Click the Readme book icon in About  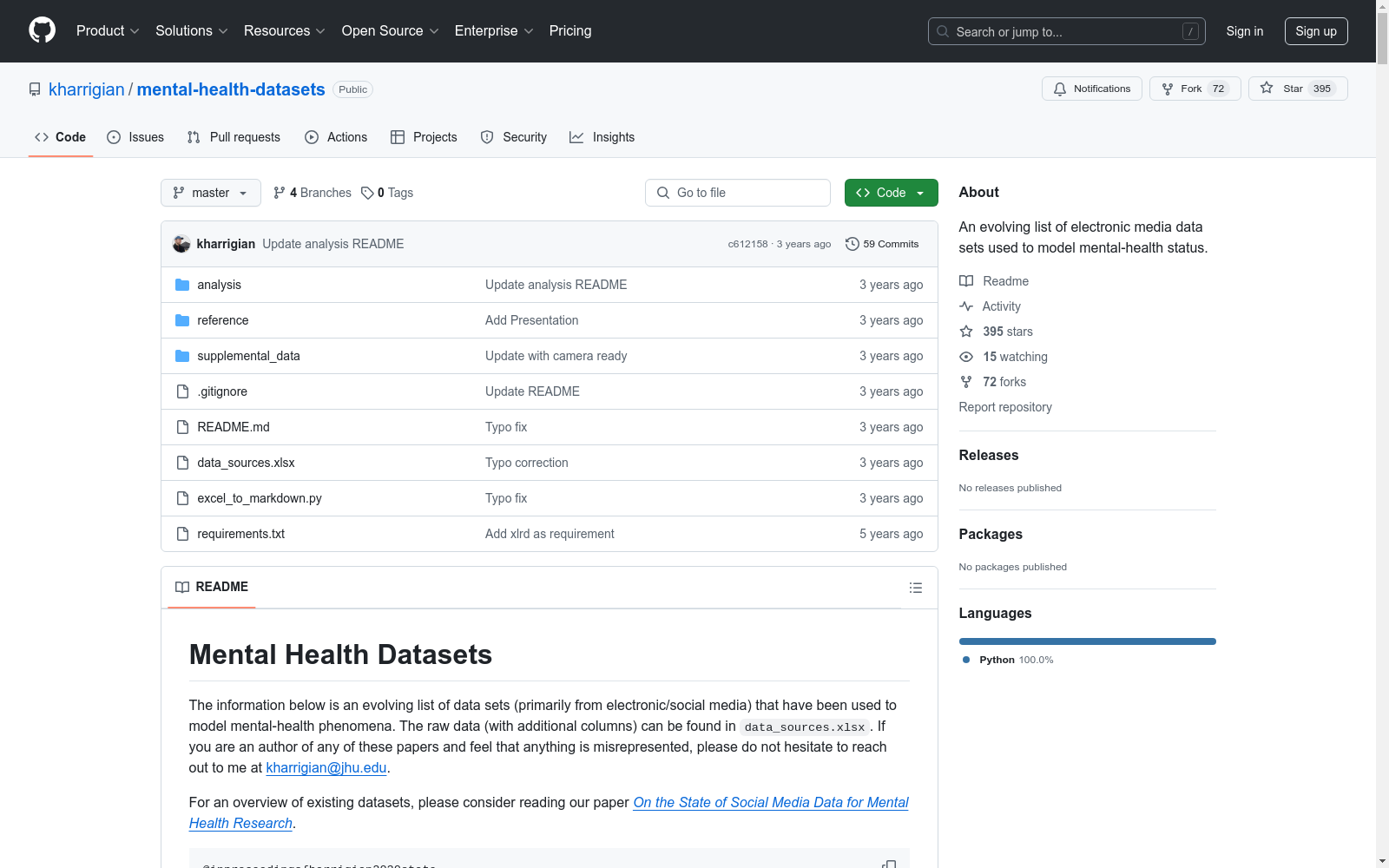coord(966,281)
